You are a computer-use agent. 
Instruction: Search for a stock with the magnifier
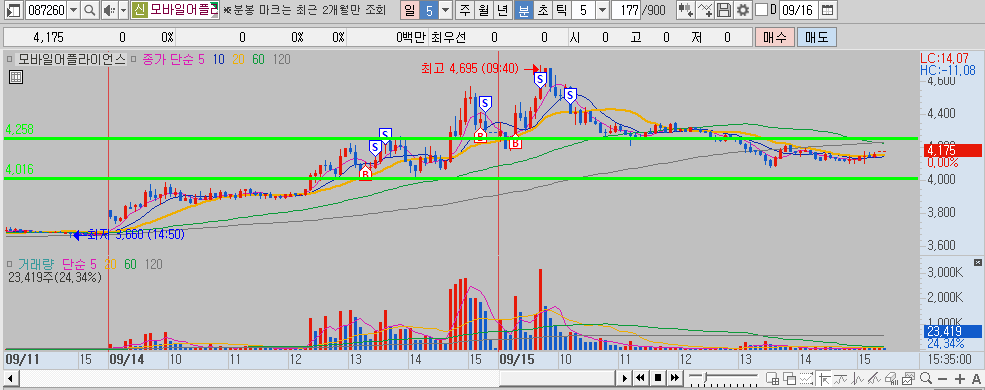(89, 9)
